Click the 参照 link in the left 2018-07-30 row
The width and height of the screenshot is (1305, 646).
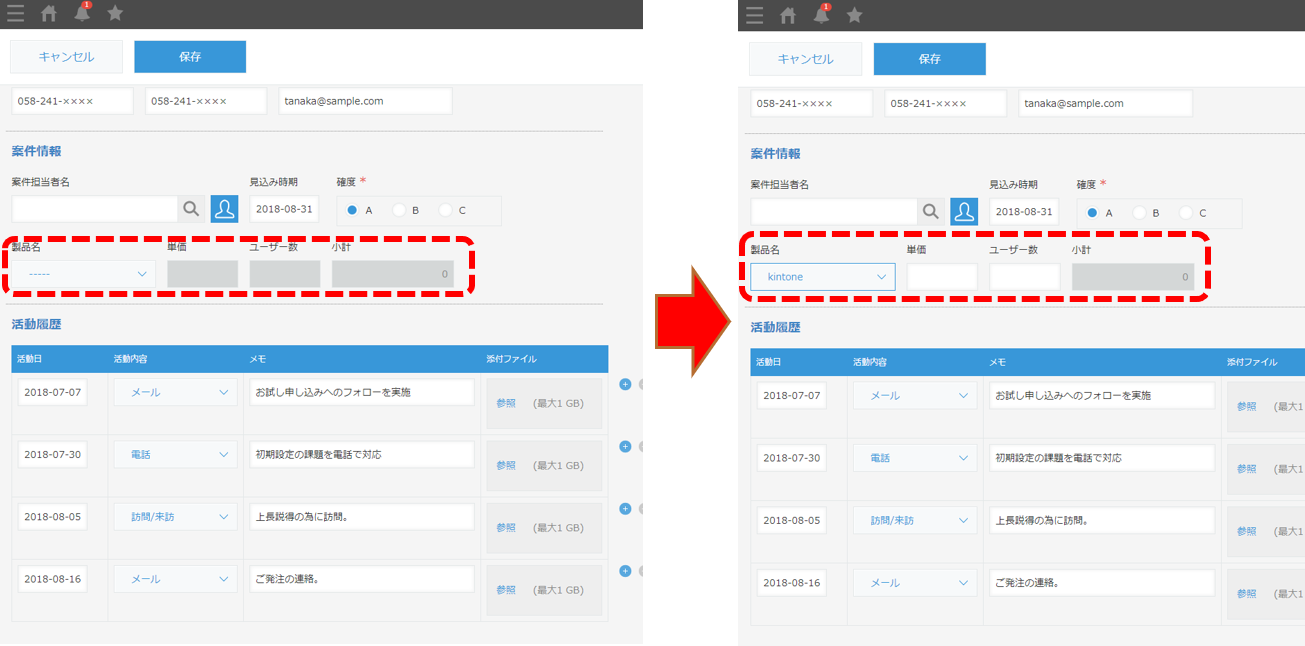click(506, 466)
